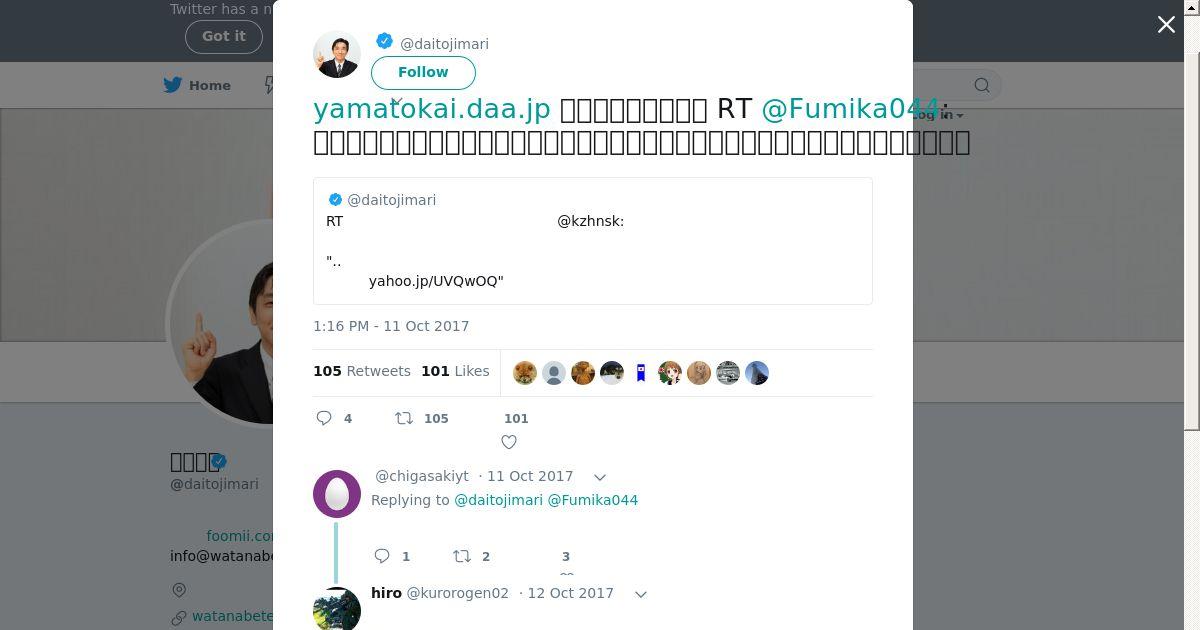Click the search magnifier icon
Image resolution: width=1200 pixels, height=630 pixels.
982,85
